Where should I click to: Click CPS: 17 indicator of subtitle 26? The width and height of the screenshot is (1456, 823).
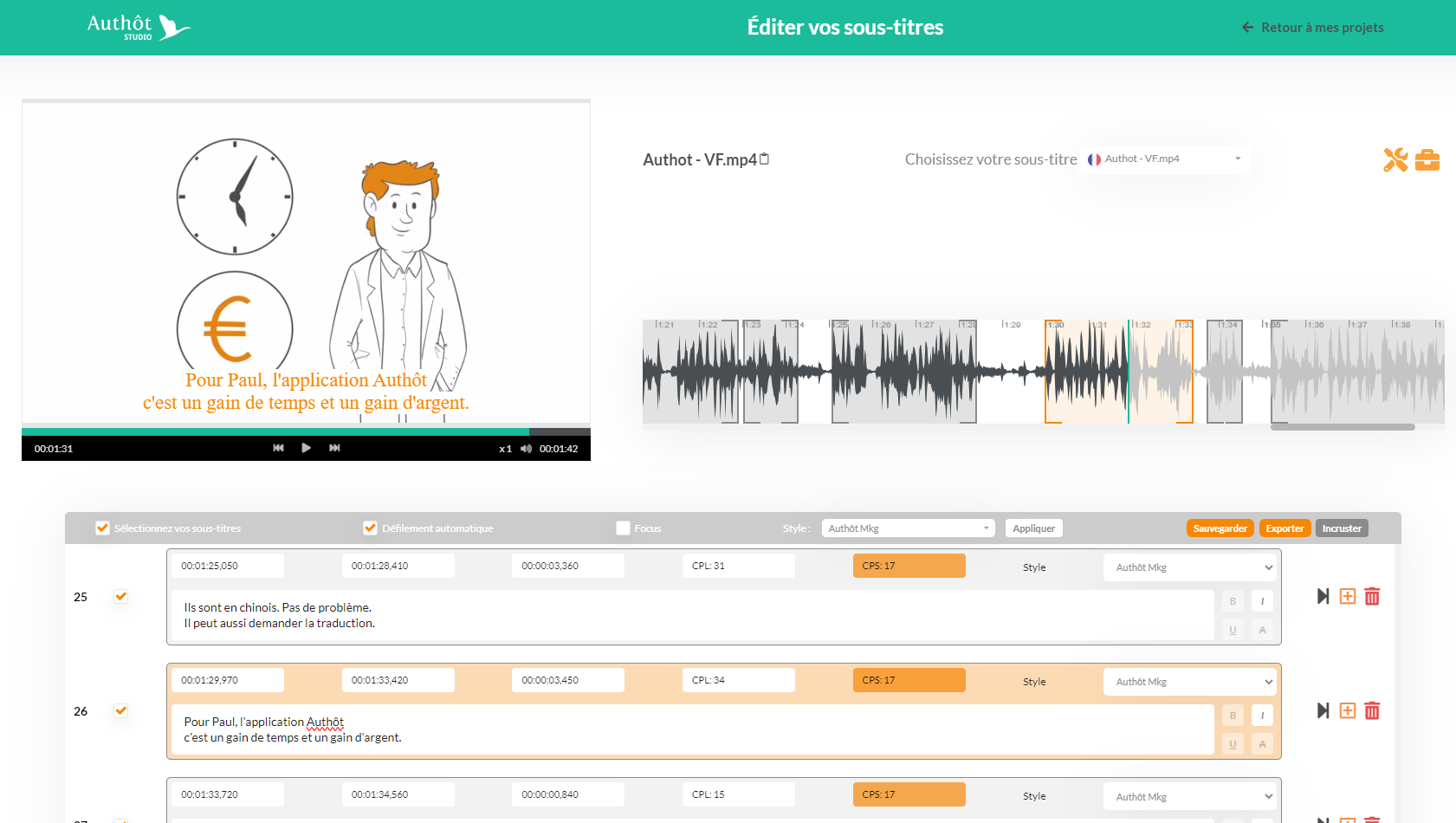tap(909, 680)
